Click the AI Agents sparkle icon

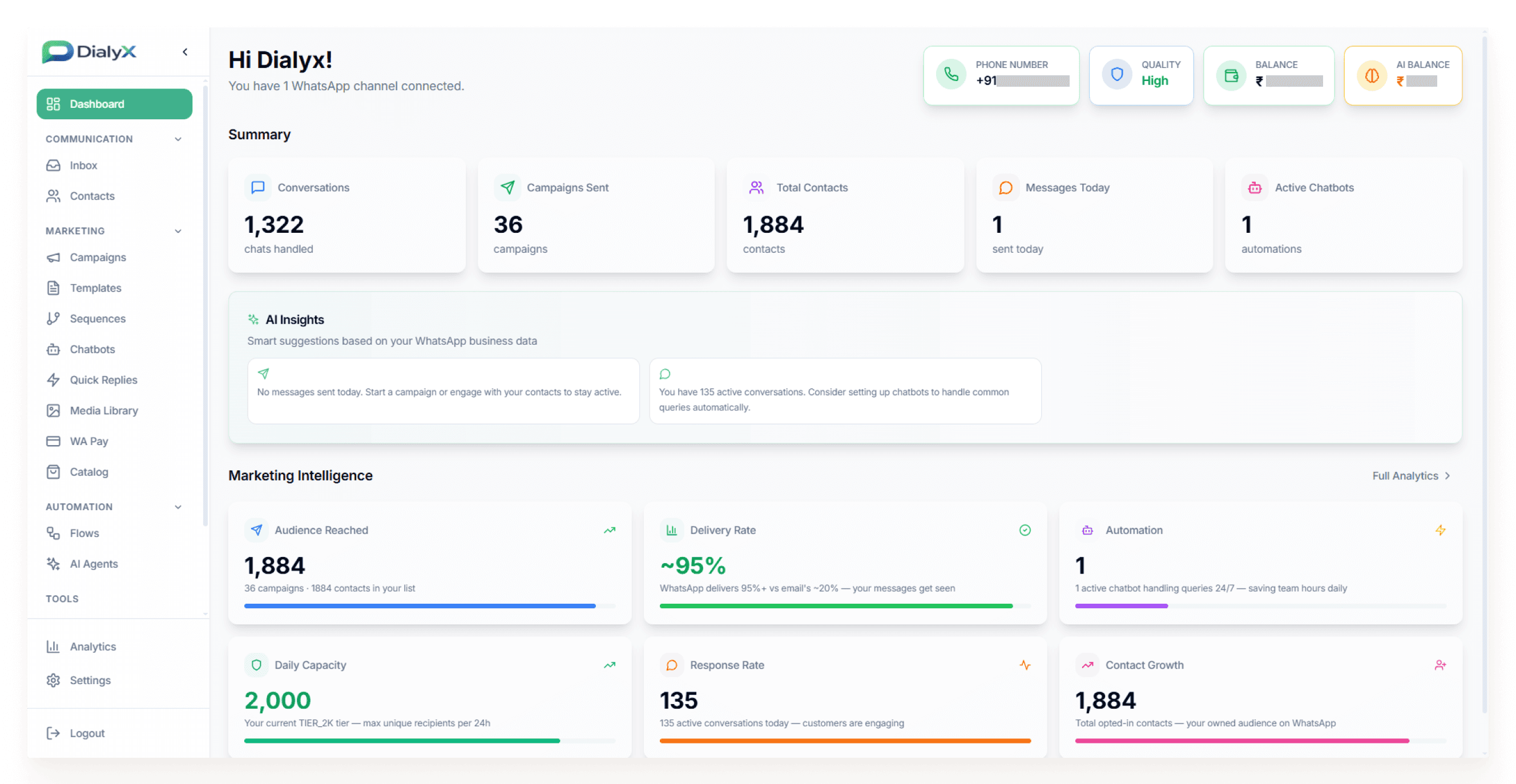click(x=54, y=564)
